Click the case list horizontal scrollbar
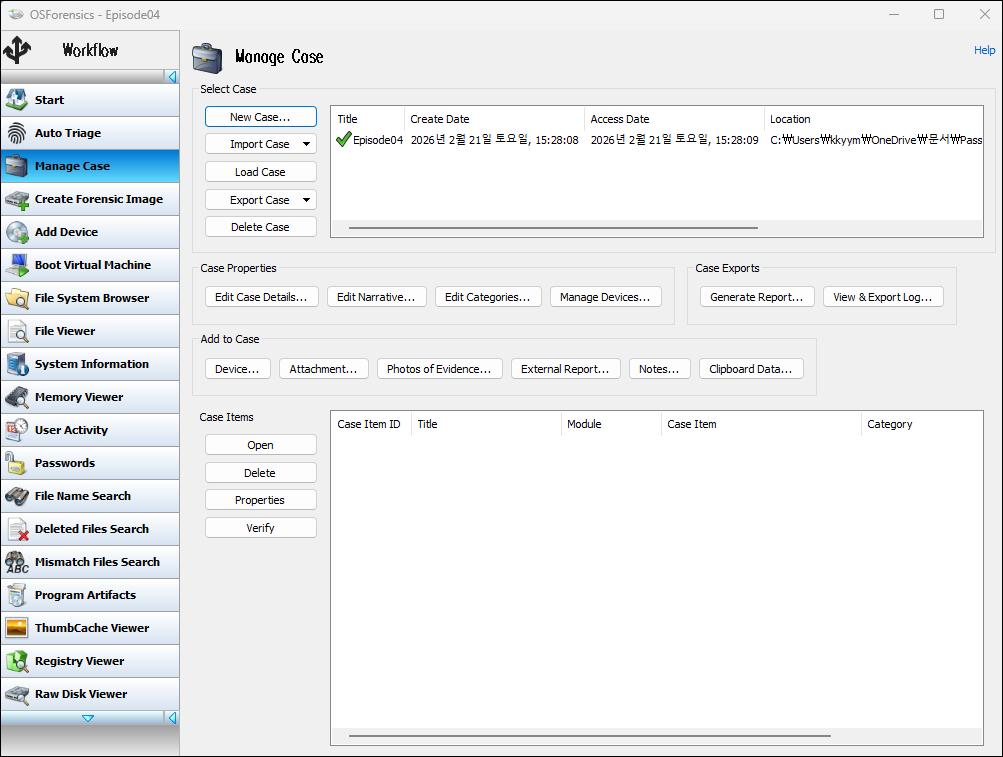Screen dimensions: 1003x757 (553, 228)
